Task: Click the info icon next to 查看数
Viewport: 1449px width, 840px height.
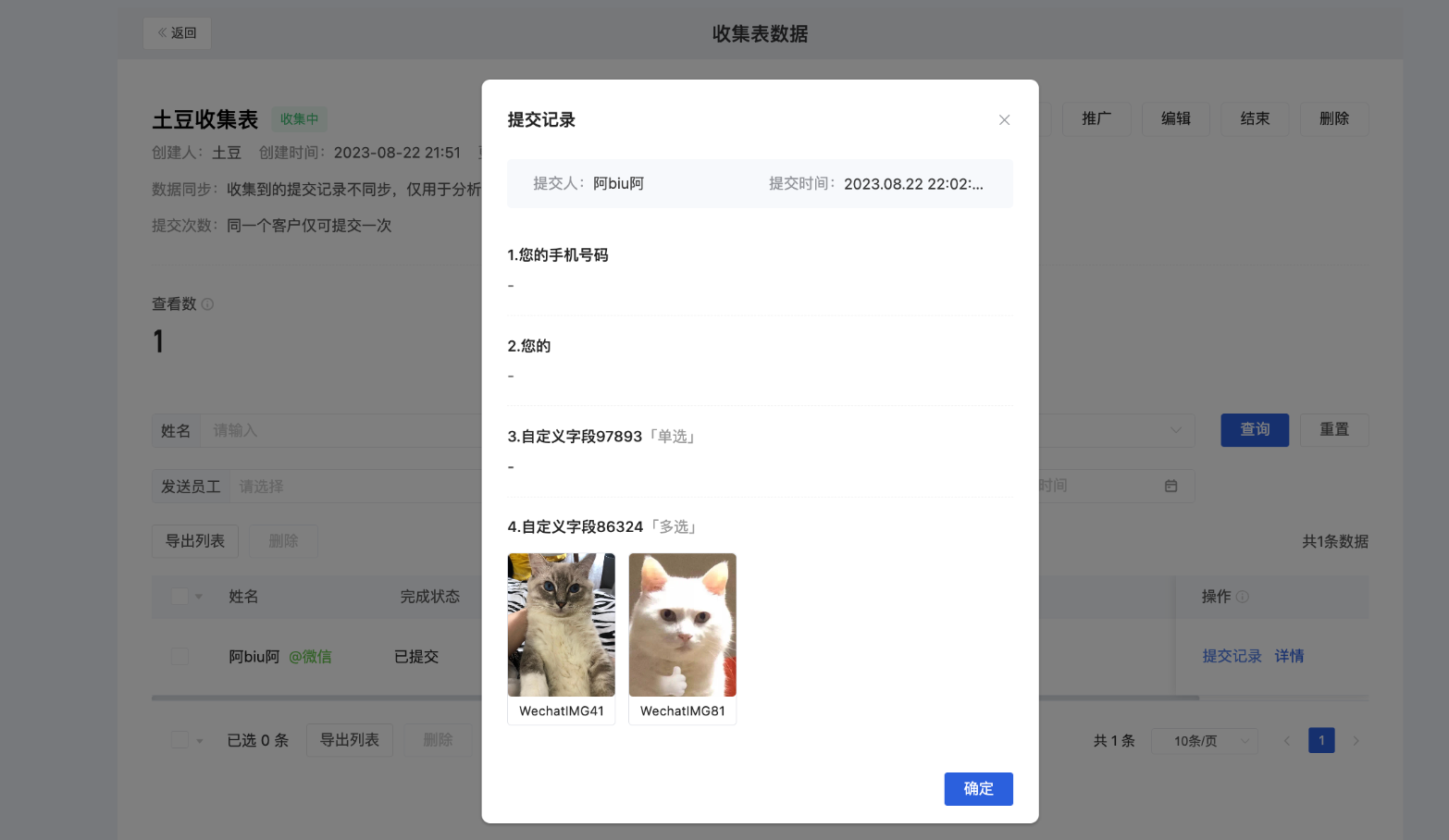Action: pos(207,304)
